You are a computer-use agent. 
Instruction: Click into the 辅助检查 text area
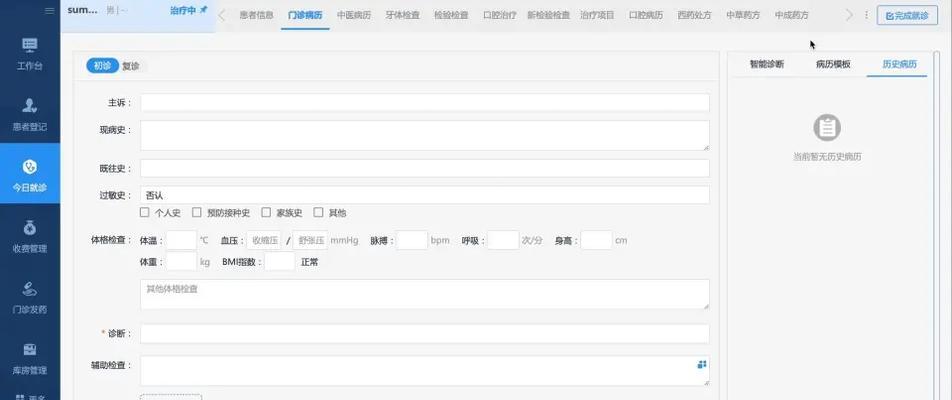pyautogui.click(x=424, y=371)
